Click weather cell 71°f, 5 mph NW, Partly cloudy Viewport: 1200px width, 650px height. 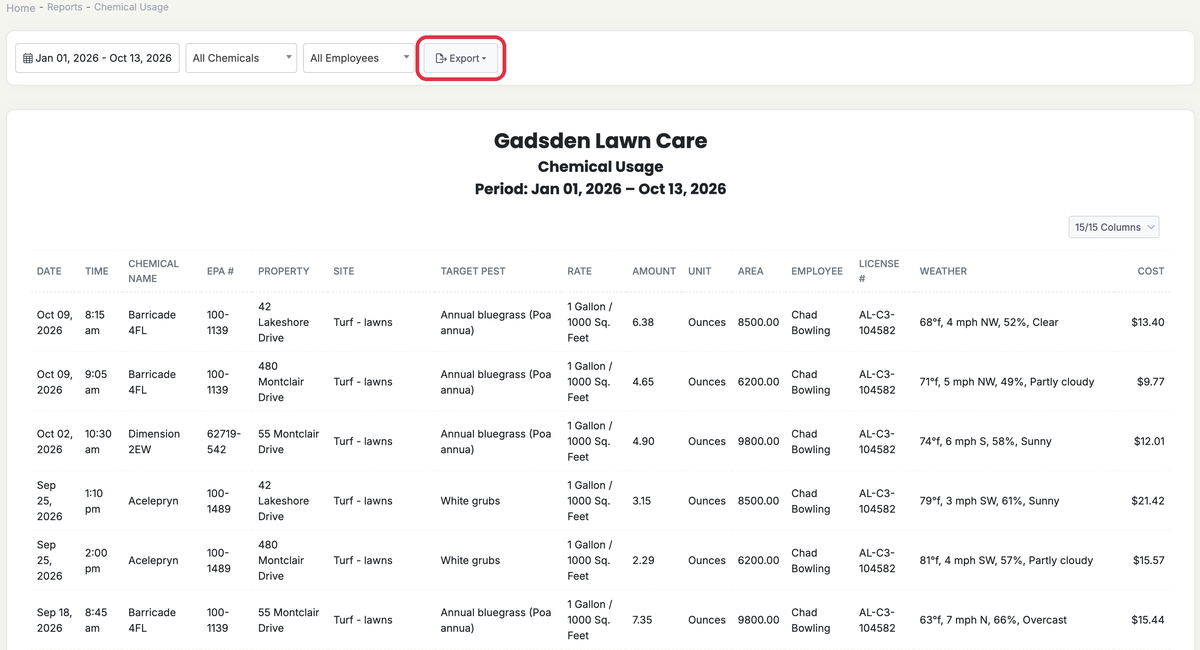(x=1007, y=382)
